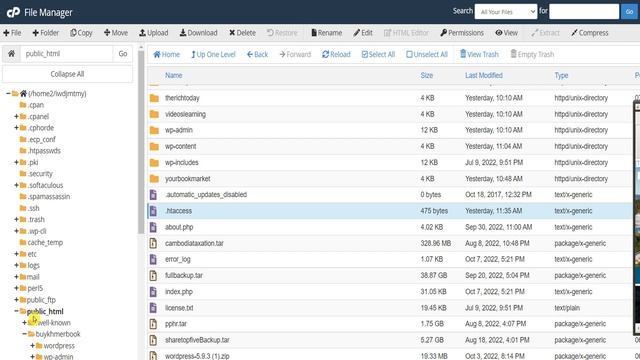Expand the logs tree folder

(16, 265)
